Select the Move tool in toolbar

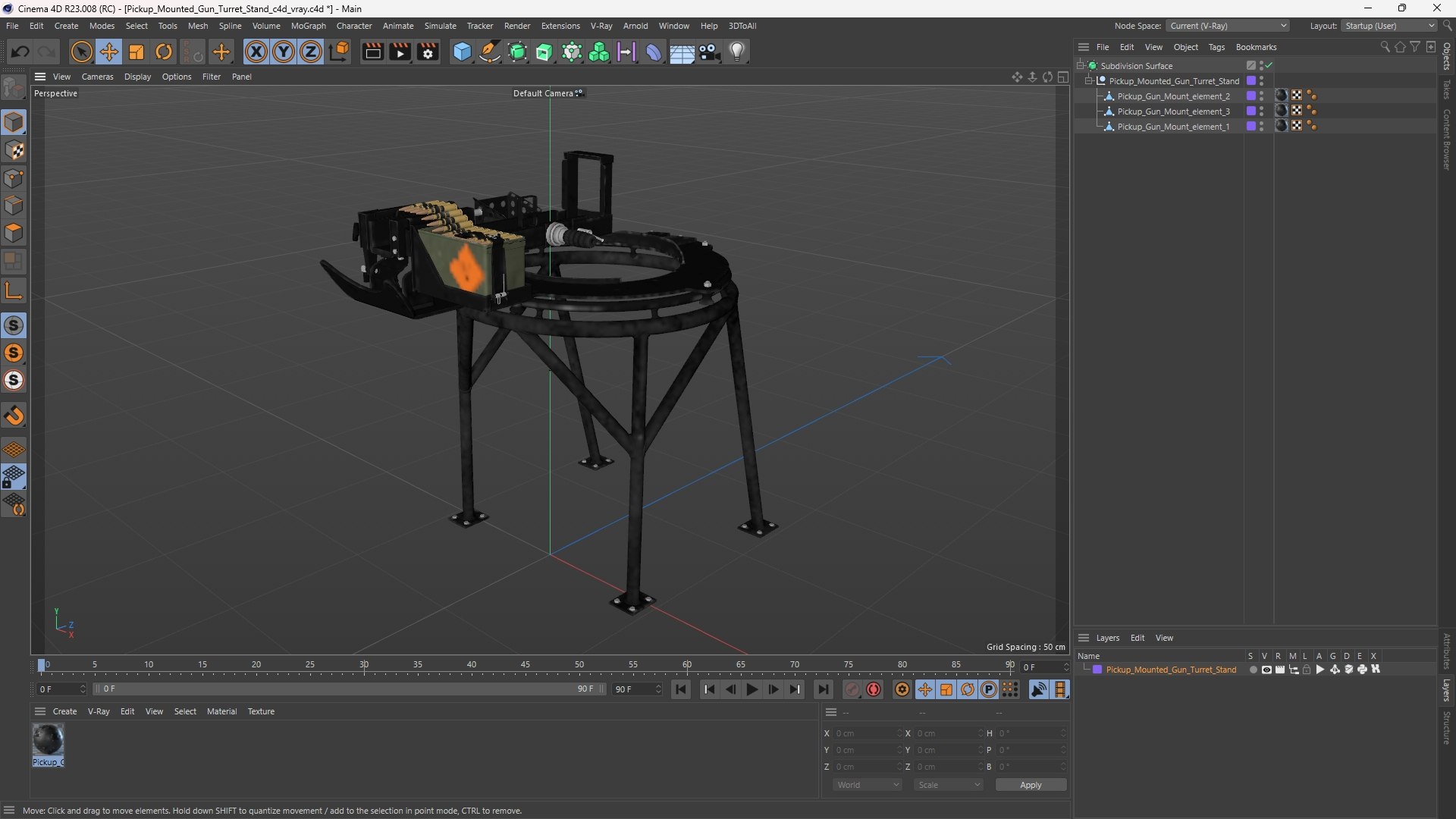[109, 52]
